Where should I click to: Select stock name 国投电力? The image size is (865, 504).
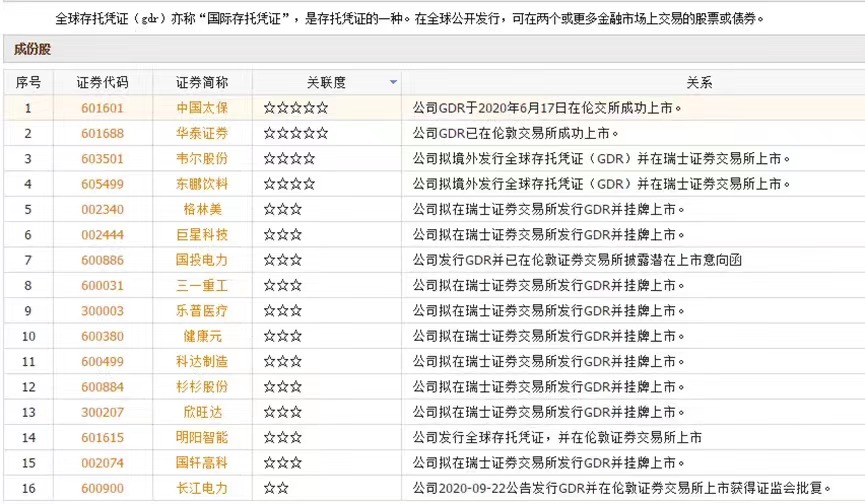202,260
